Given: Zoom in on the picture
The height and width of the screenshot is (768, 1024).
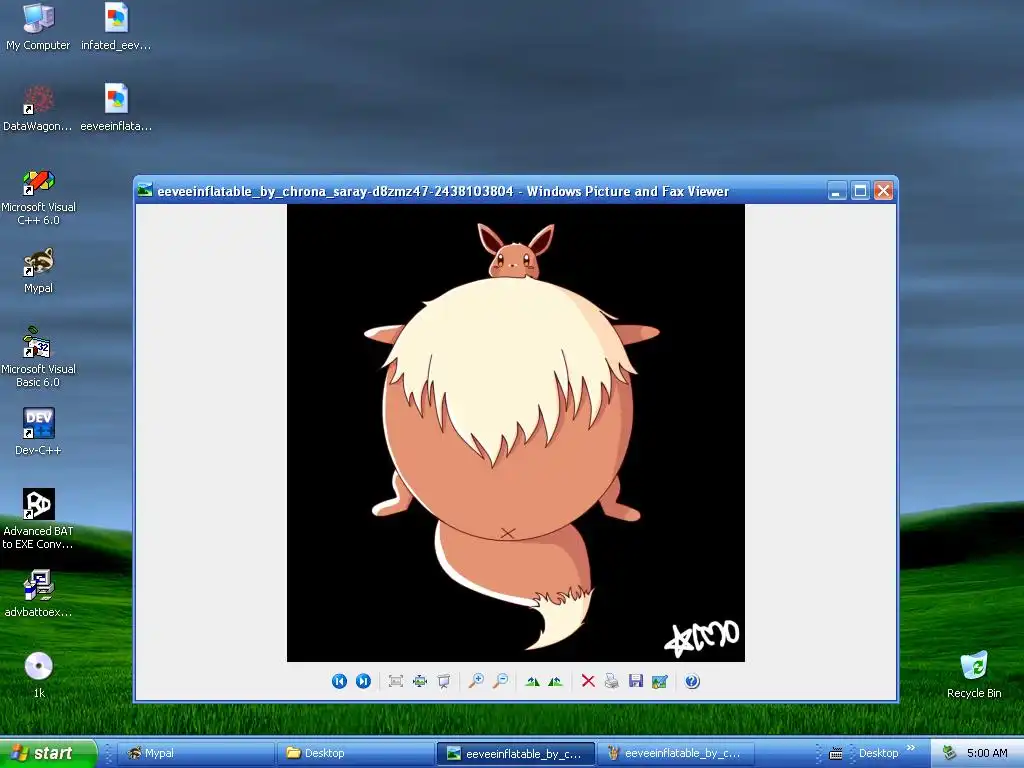Looking at the screenshot, I should [476, 681].
